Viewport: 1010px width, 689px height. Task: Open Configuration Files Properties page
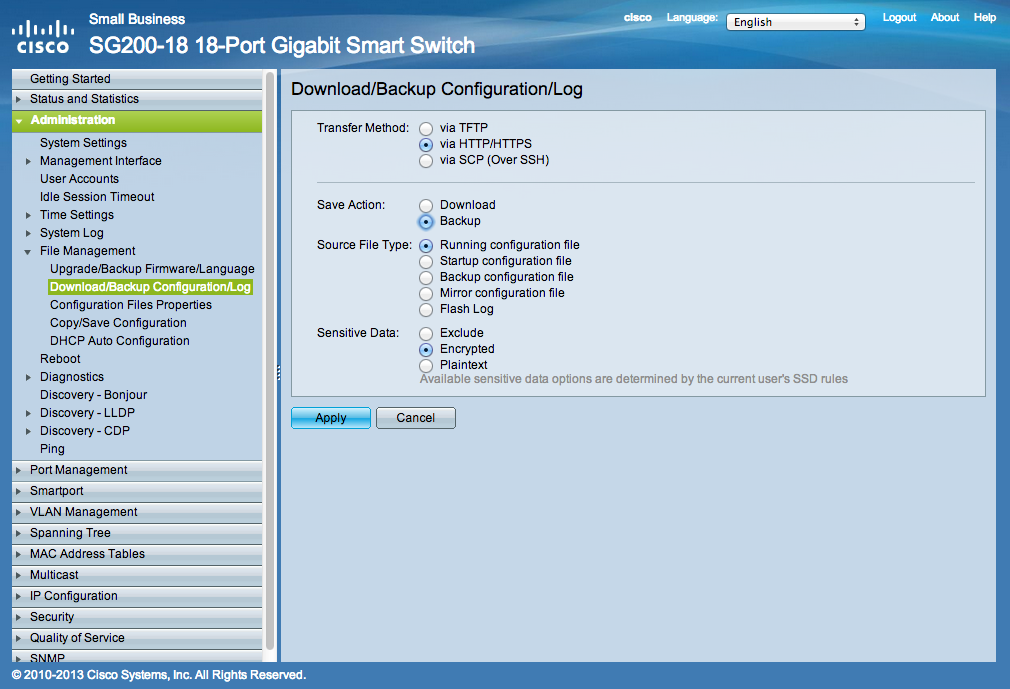click(131, 305)
